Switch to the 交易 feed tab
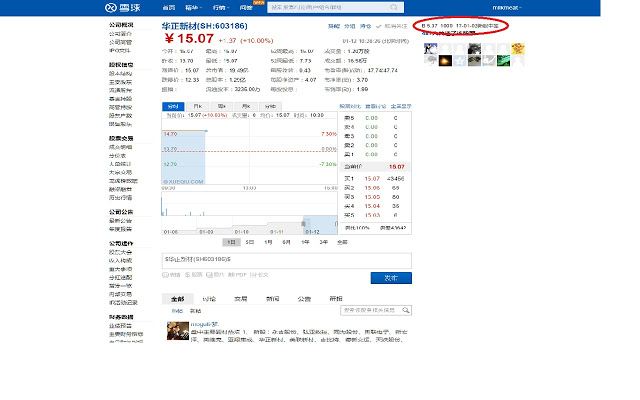640x400 pixels. point(241,299)
